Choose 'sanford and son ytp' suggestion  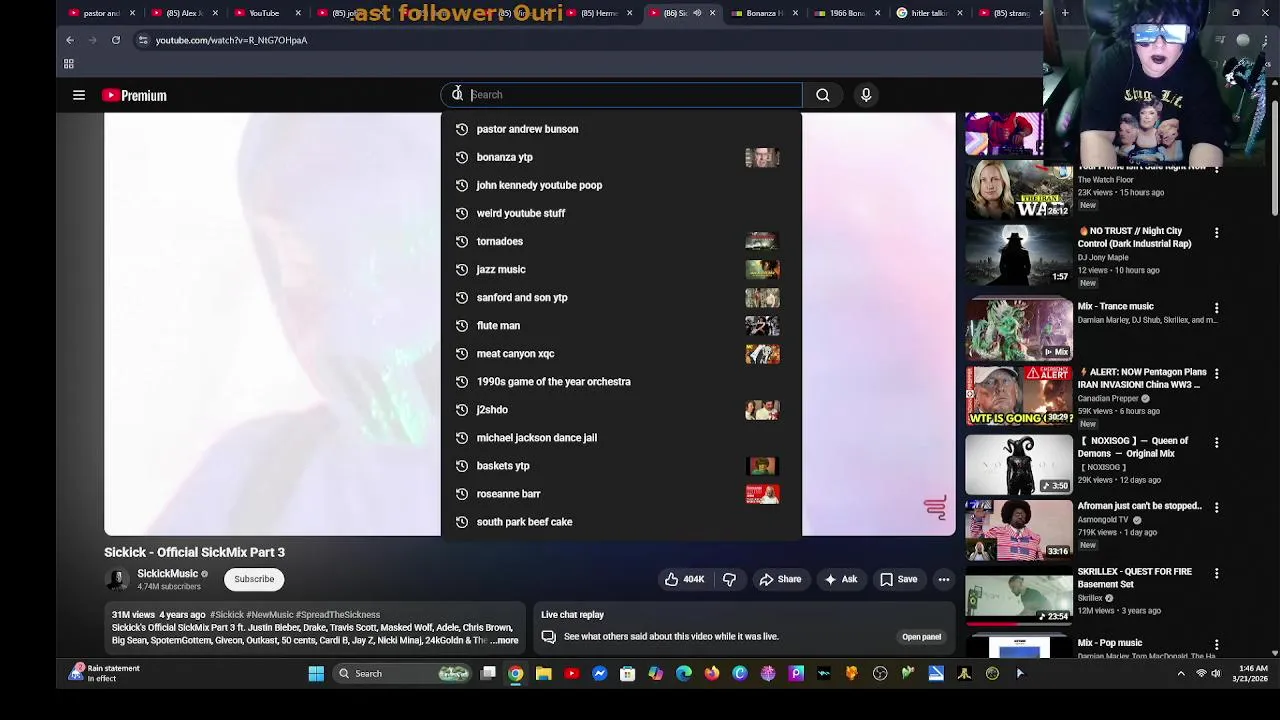621,297
